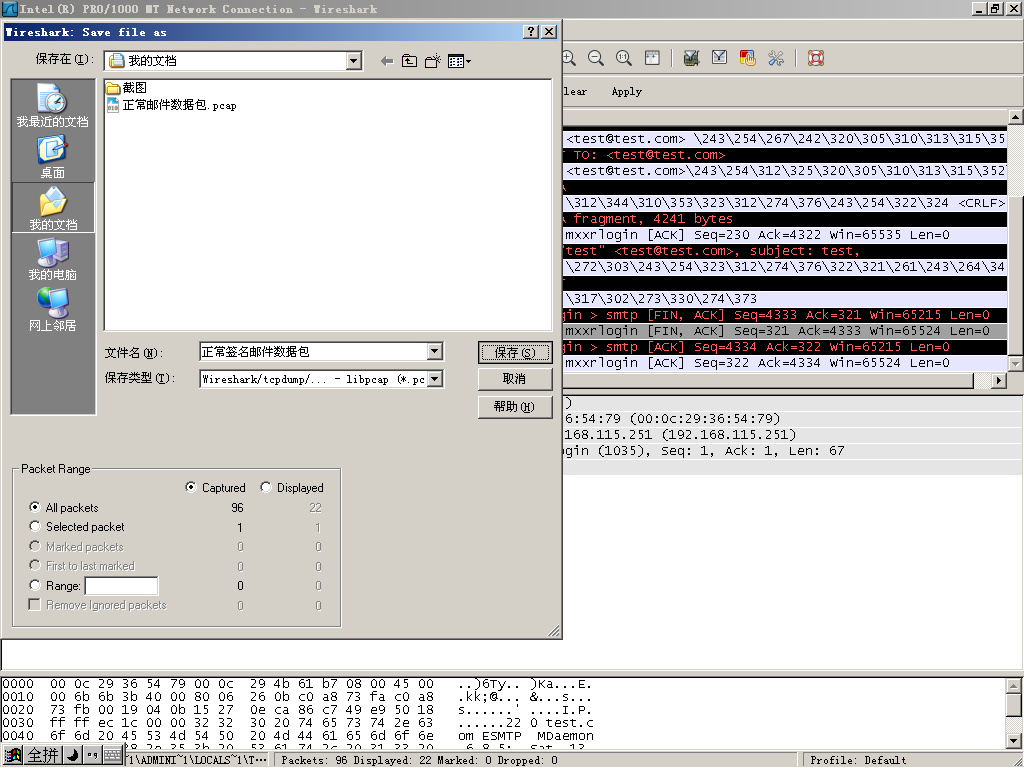This screenshot has height=768, width=1024.
Task: Open the View menu icon in the dialog
Action: click(459, 61)
